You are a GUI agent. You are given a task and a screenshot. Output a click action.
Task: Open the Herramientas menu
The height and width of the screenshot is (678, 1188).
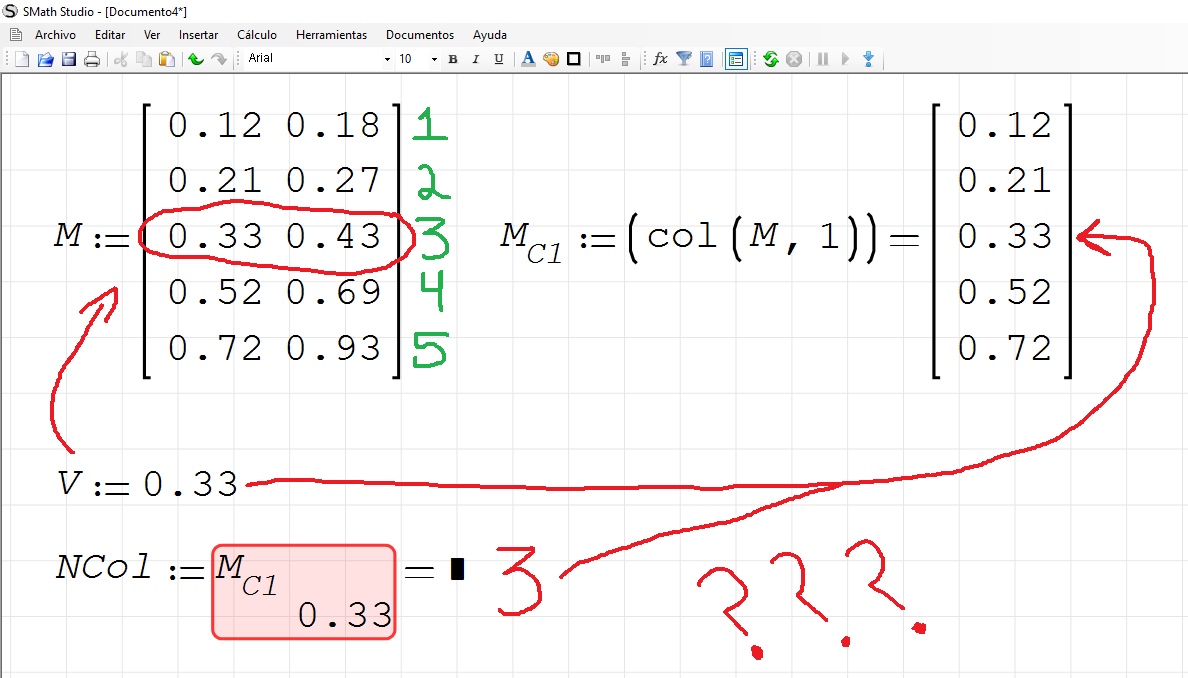click(331, 35)
